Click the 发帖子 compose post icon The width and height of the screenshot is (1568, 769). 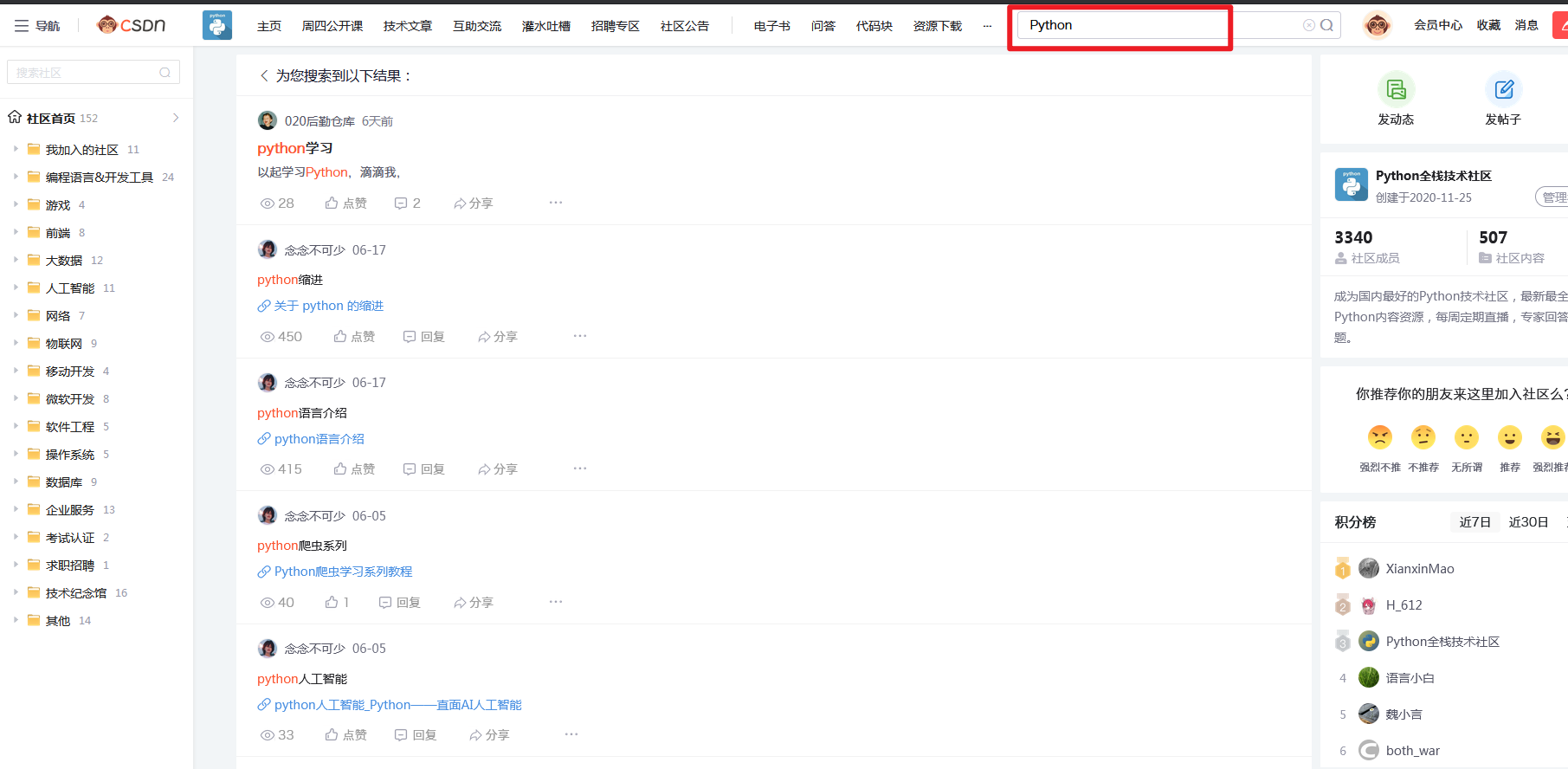click(x=1504, y=89)
